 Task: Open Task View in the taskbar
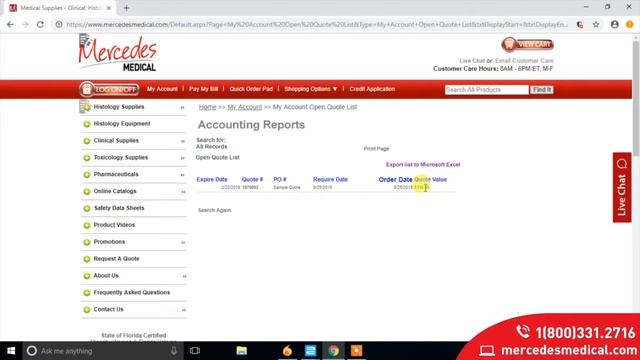tap(195, 351)
